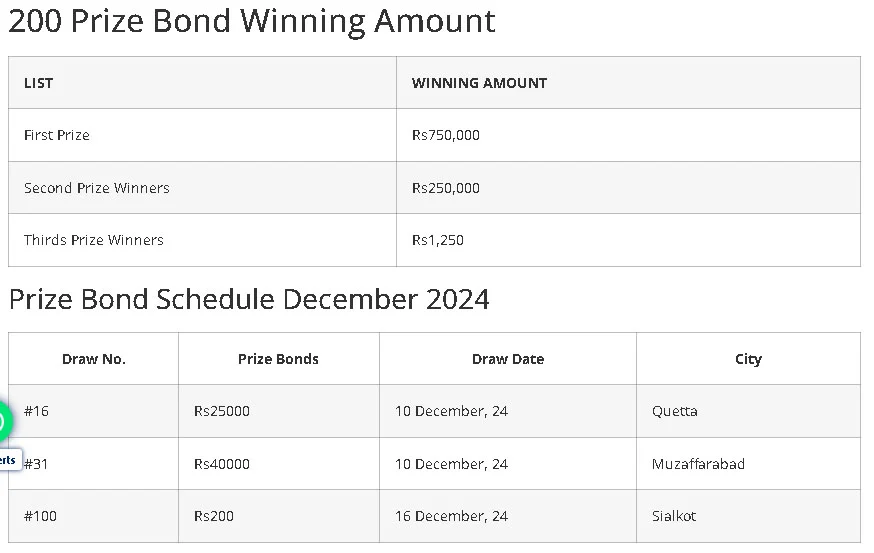Viewport: 874px width, 553px height.
Task: Click the Rs750,000 winning amount cell
Action: 446,135
